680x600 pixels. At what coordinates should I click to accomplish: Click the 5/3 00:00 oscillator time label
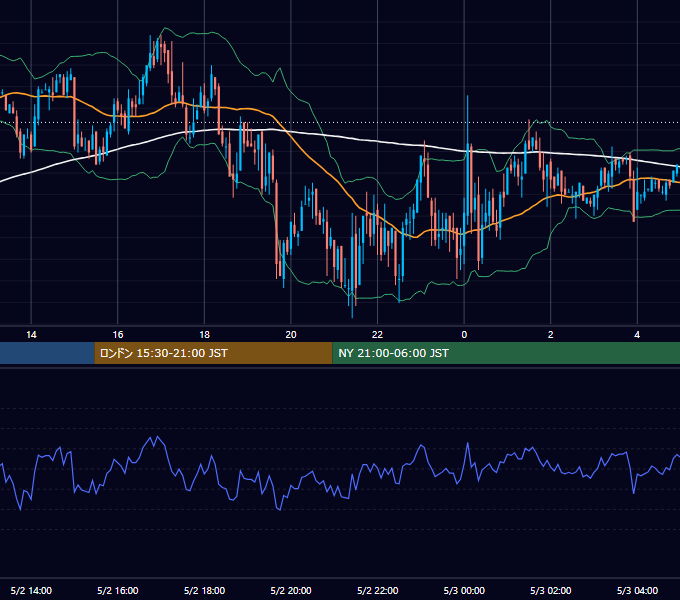pyautogui.click(x=464, y=590)
